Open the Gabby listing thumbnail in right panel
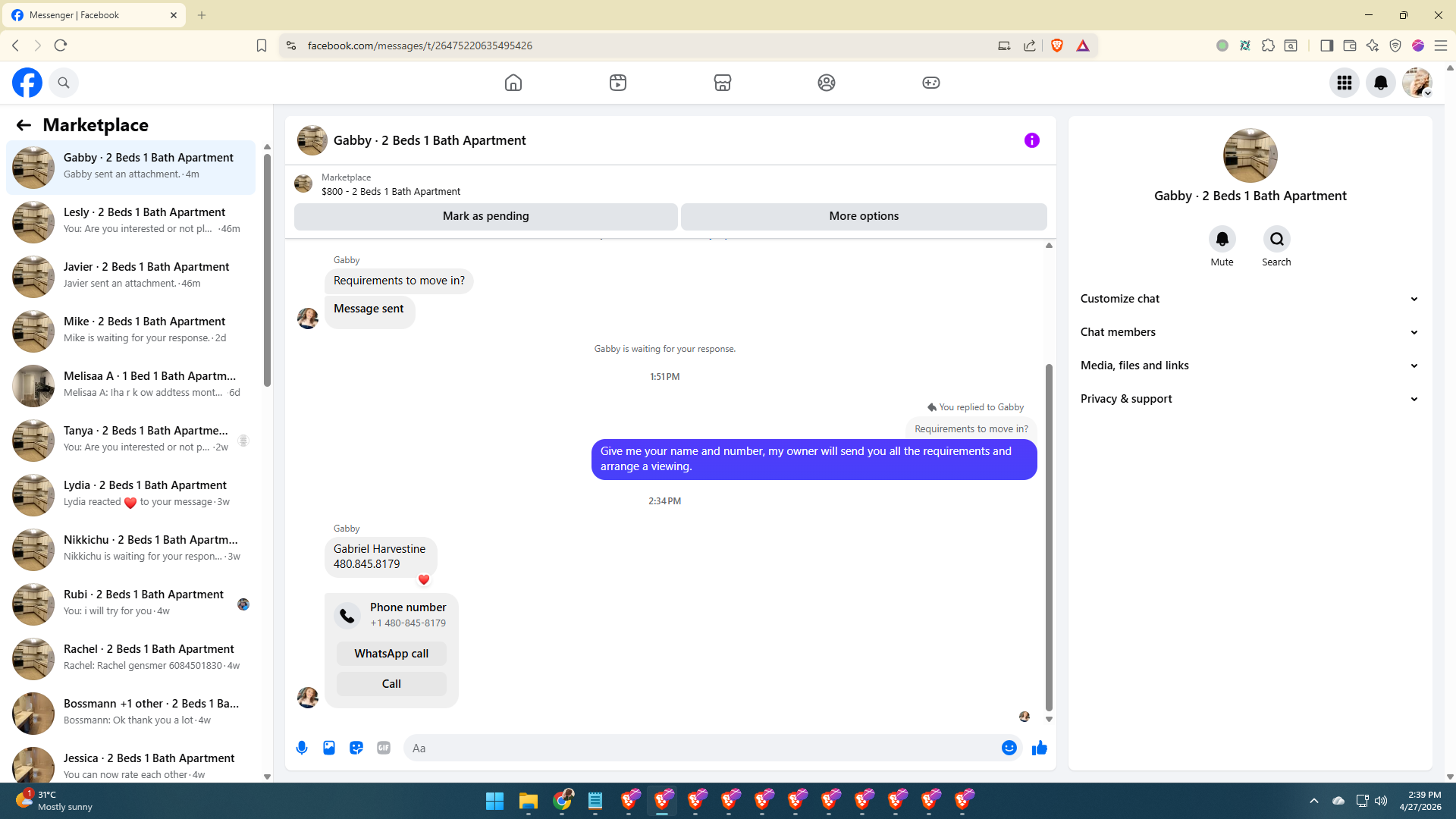Viewport: 1456px width, 819px height. coord(1250,155)
